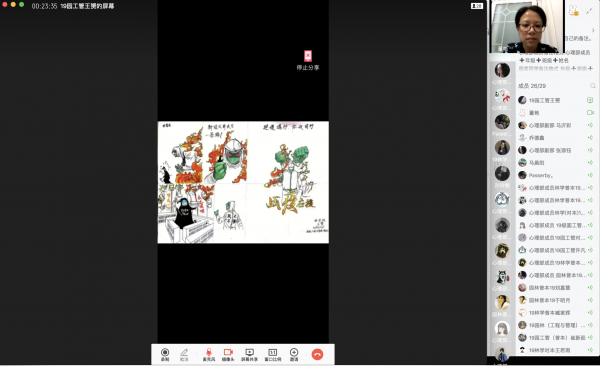
Task: Search members with the magnifier icon
Action: point(593,86)
